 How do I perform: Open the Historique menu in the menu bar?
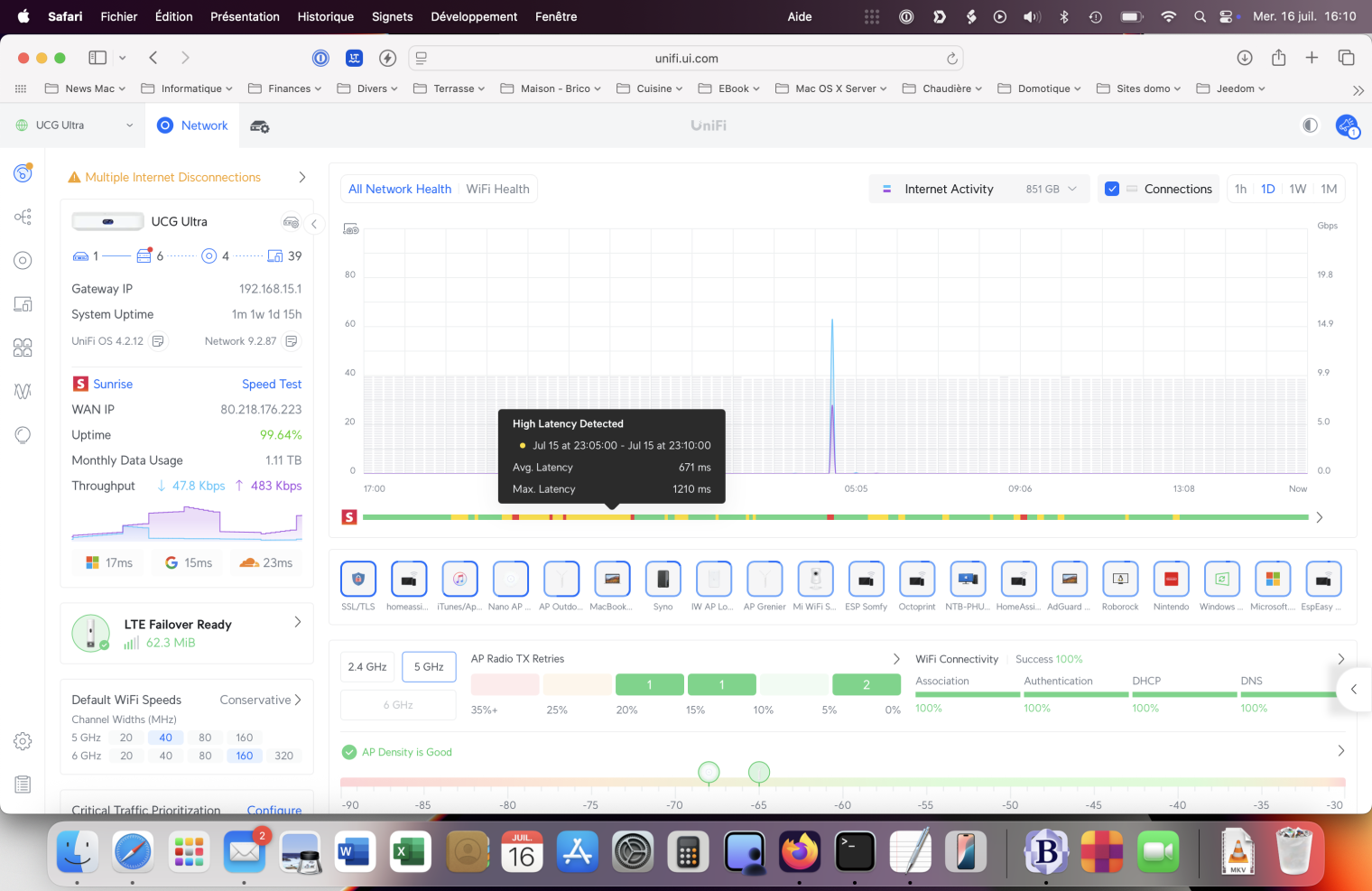point(325,16)
